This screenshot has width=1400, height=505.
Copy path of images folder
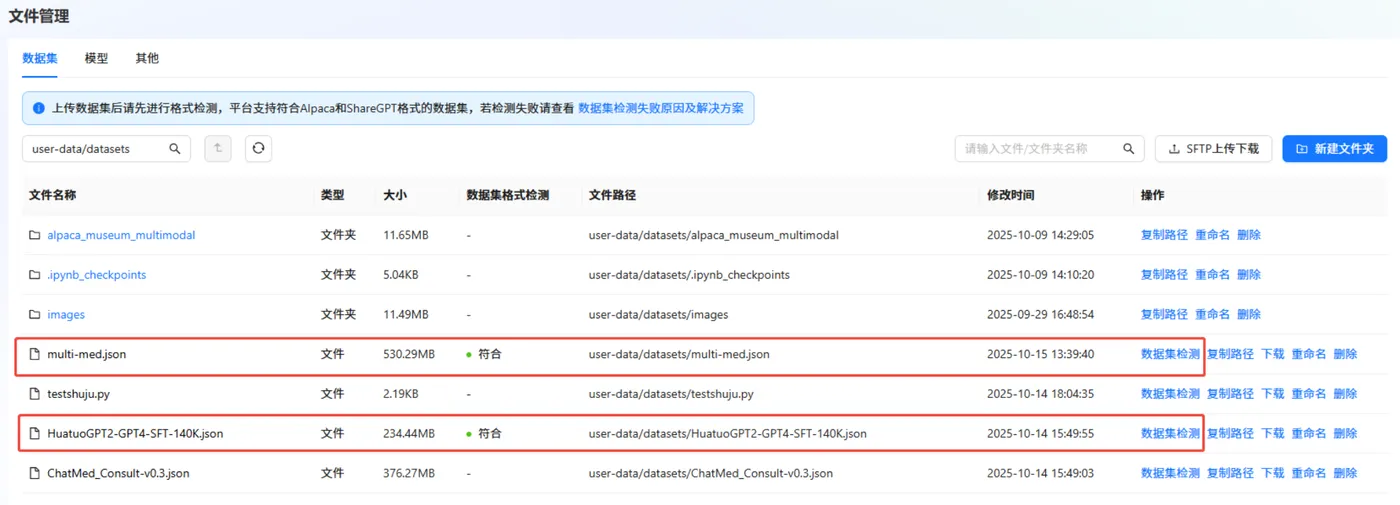1164,315
